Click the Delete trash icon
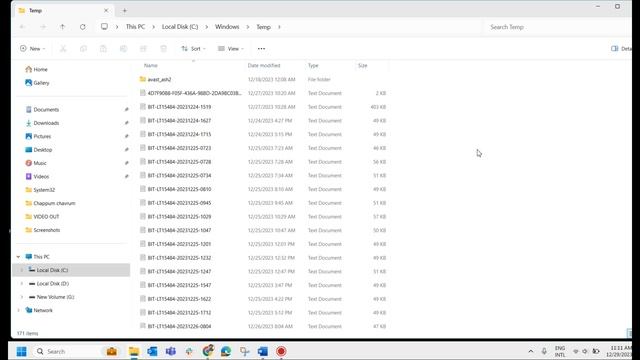 (163, 49)
